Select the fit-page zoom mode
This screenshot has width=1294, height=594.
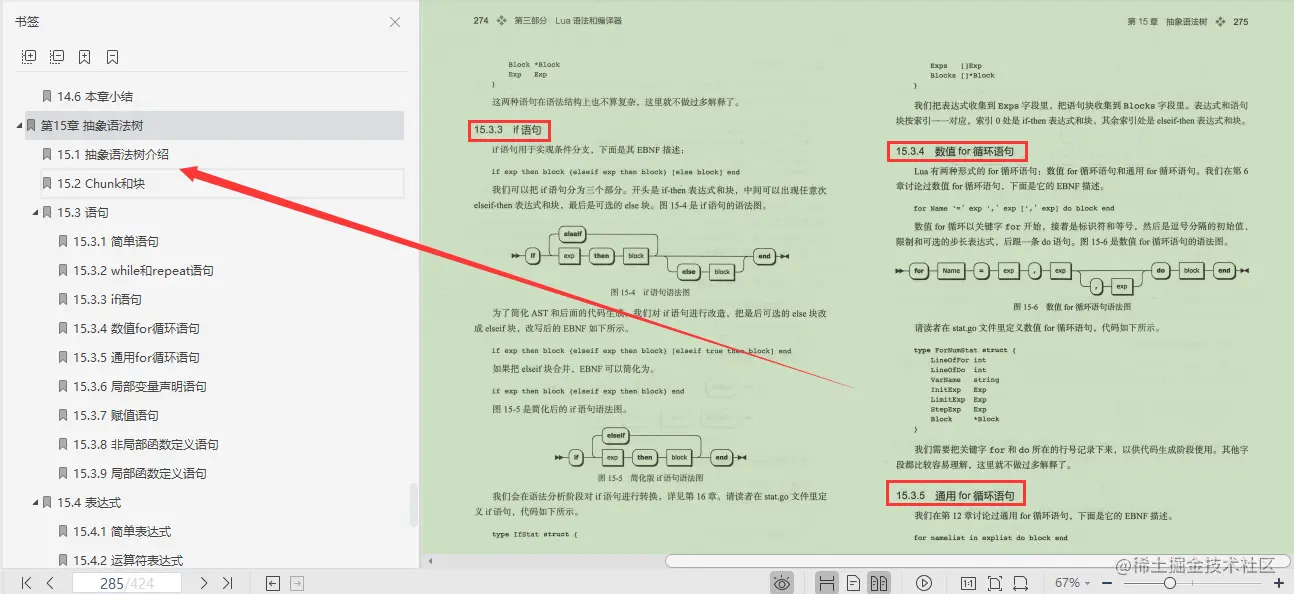995,582
